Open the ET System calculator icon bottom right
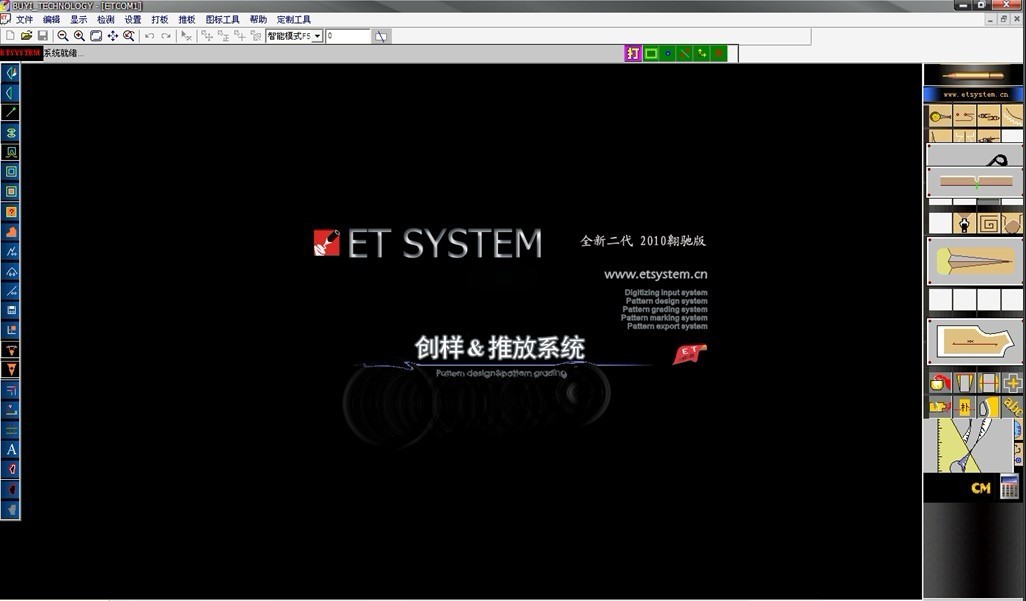The height and width of the screenshot is (601, 1026). (1007, 487)
